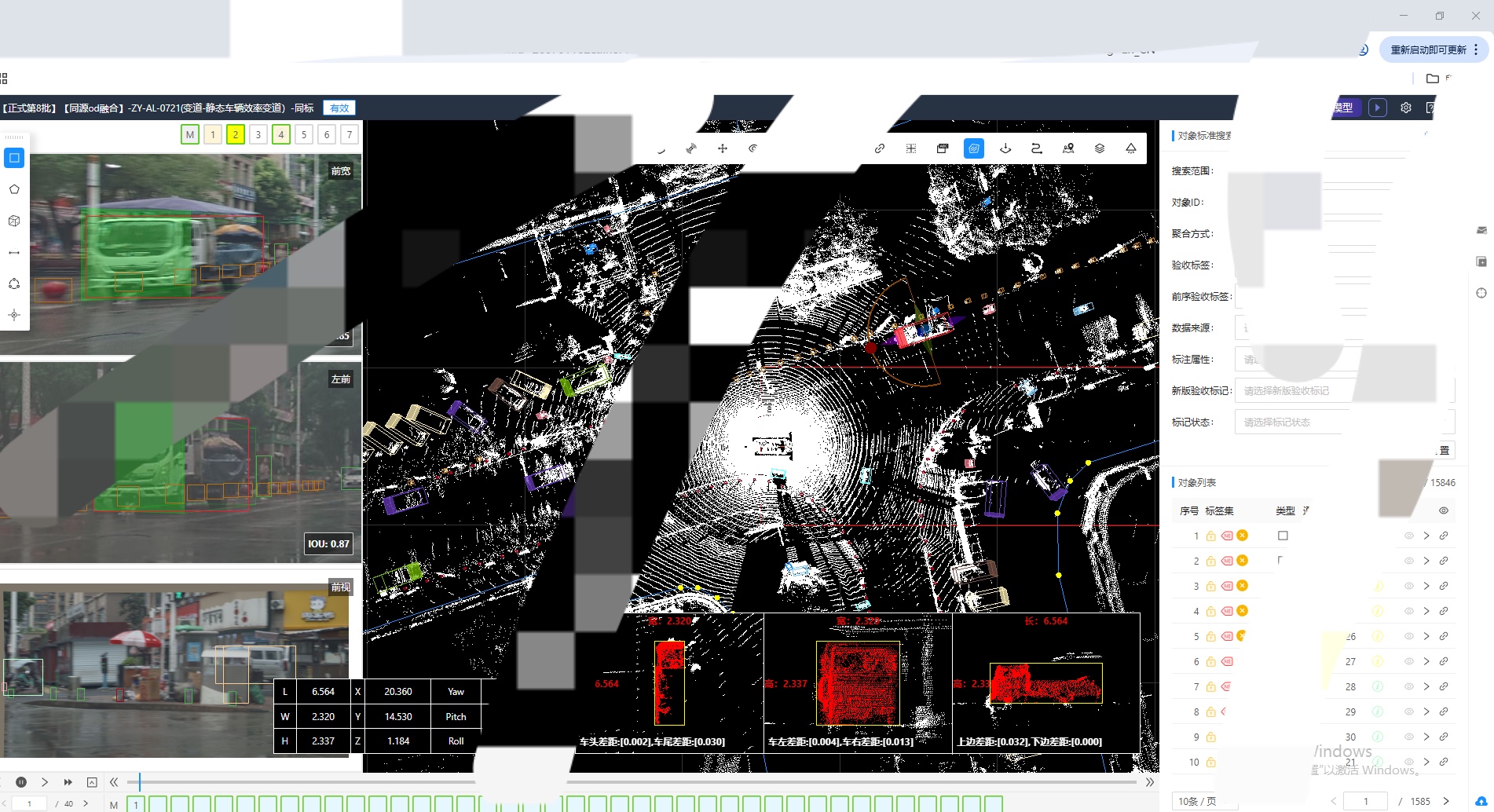1494x812 pixels.
Task: Expand object row 8 with chevron
Action: click(x=1426, y=711)
